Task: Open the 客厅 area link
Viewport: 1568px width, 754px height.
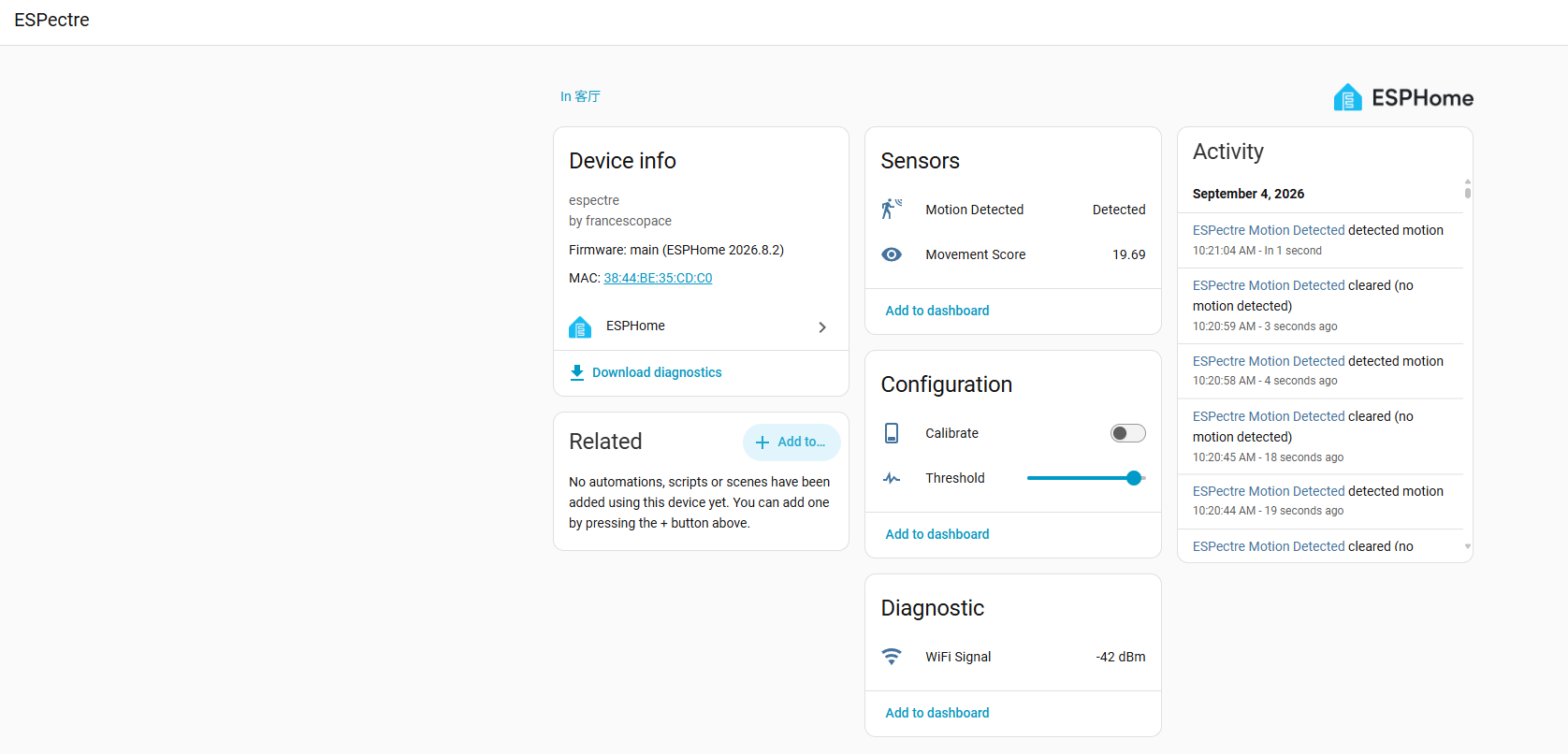Action: [580, 96]
